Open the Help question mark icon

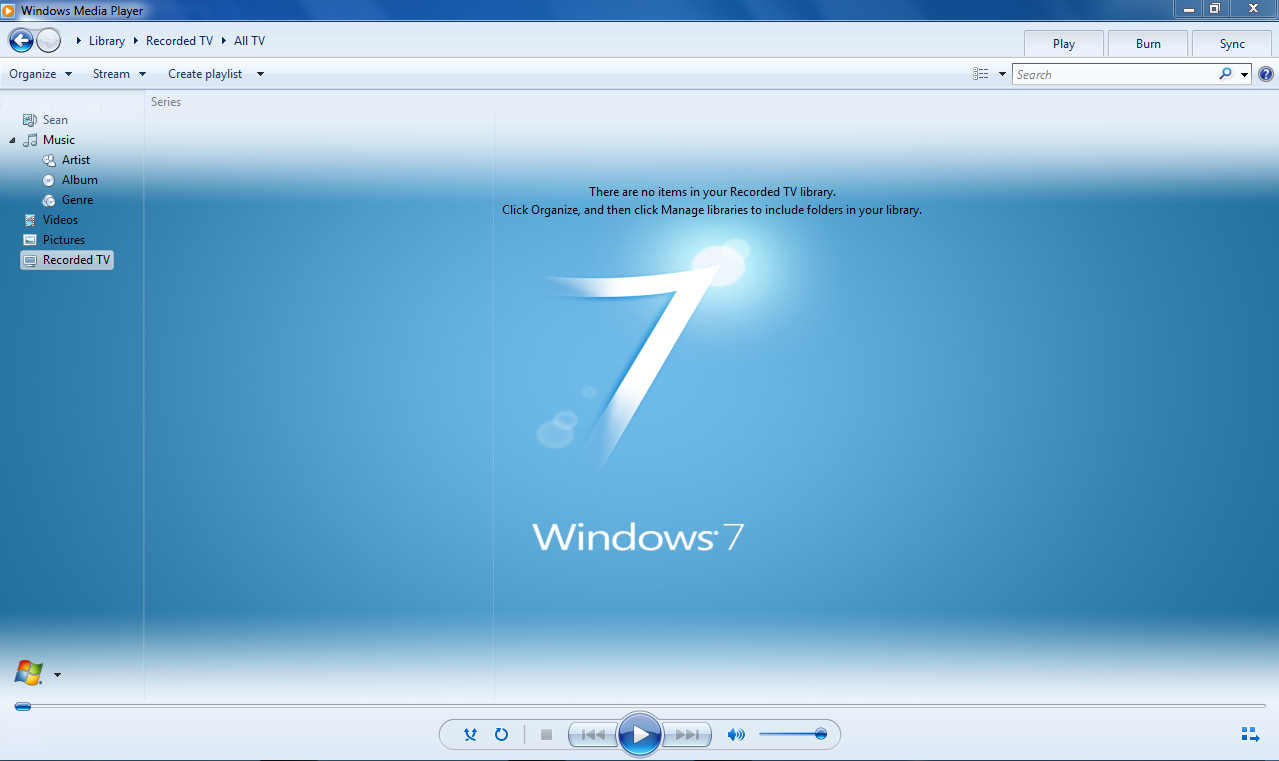point(1266,74)
